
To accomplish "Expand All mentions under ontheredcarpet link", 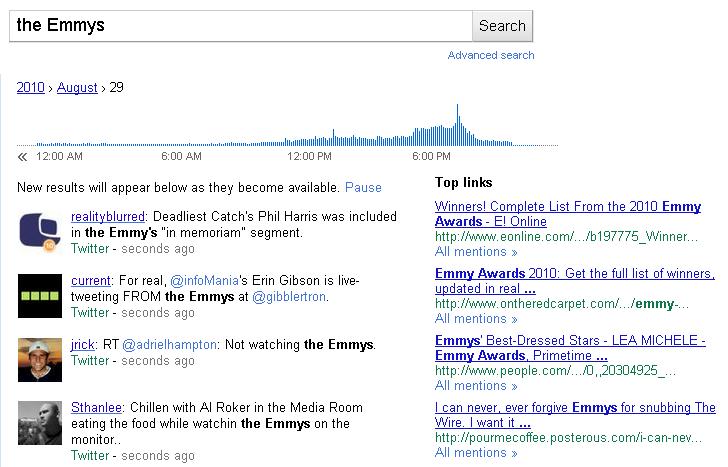I will click(x=476, y=318).
